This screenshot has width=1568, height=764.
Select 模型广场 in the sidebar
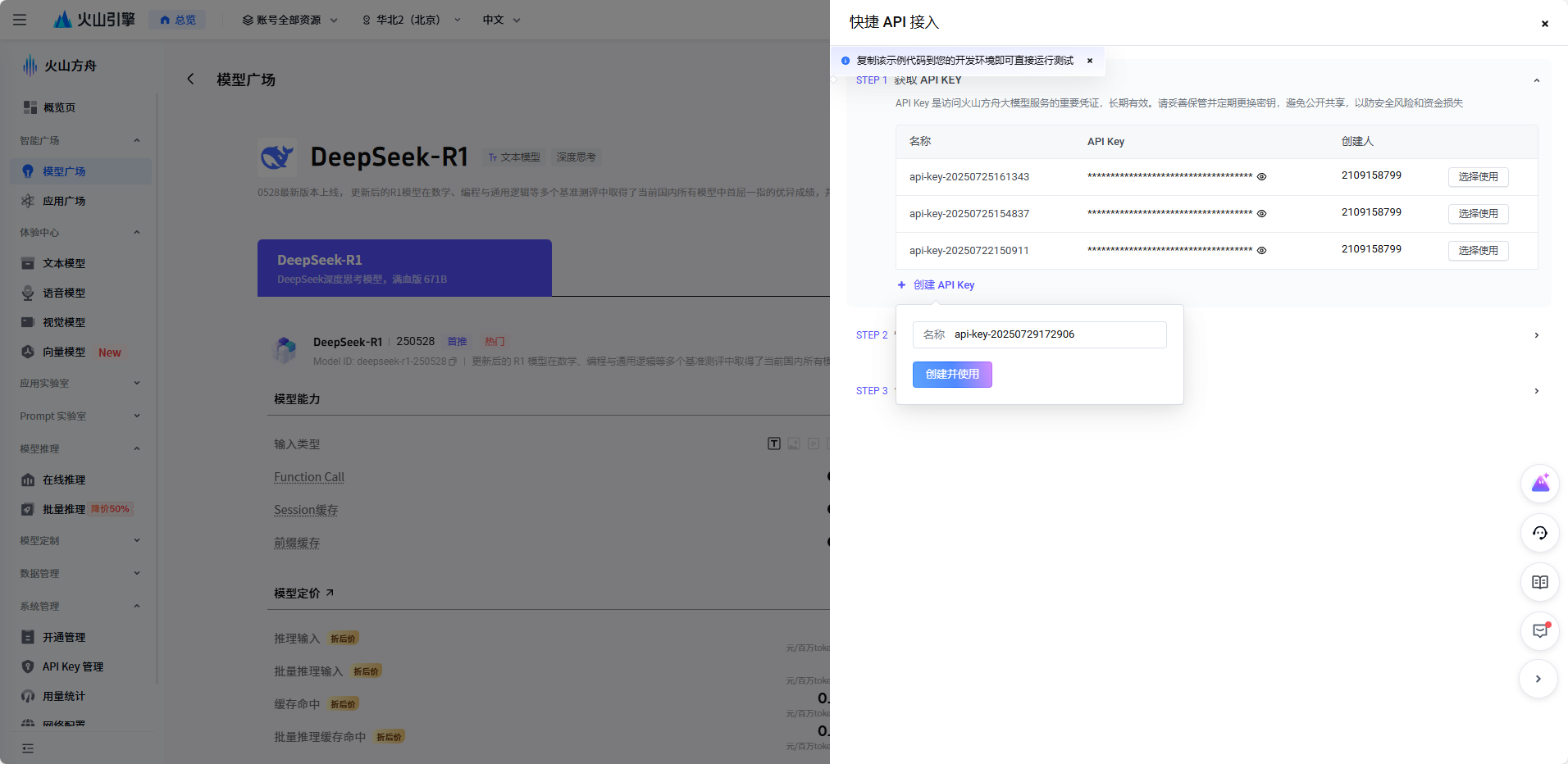click(x=80, y=171)
